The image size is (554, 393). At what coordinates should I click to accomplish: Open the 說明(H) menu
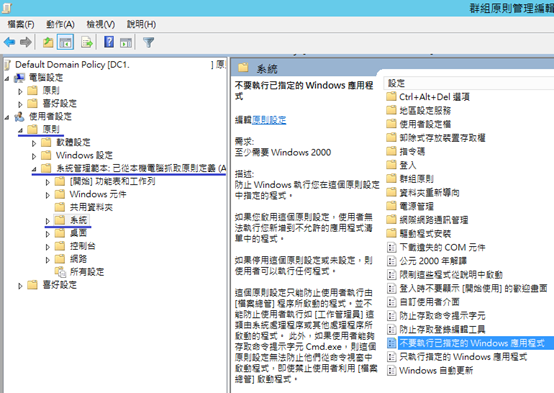(x=141, y=24)
